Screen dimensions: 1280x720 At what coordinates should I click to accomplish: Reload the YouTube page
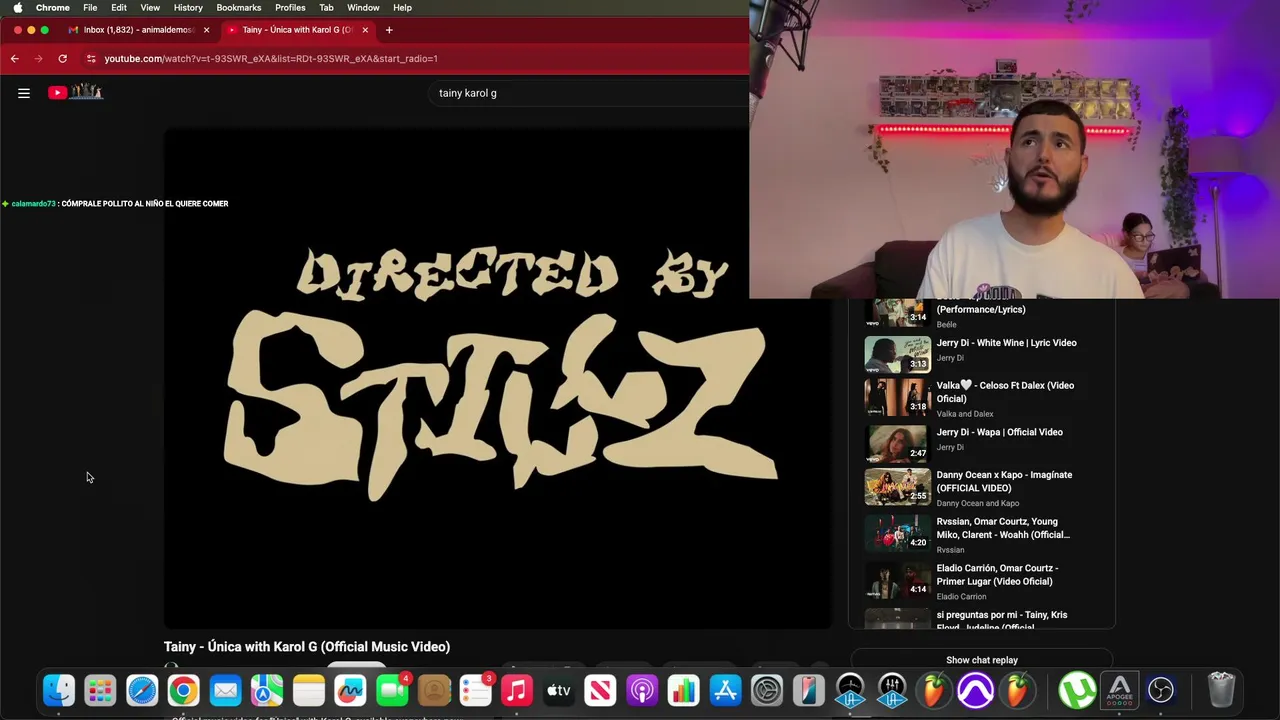coord(62,59)
